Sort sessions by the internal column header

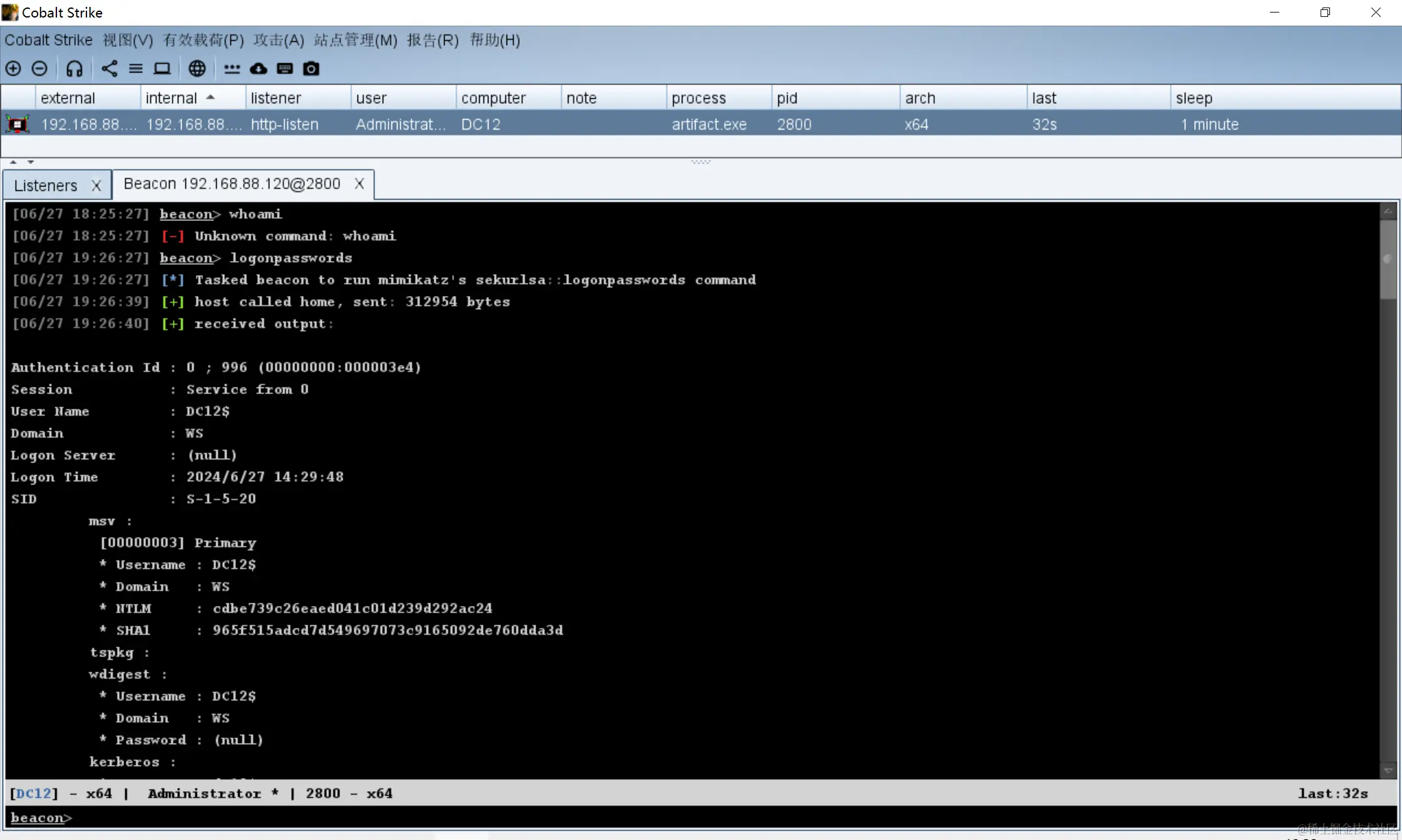[172, 98]
